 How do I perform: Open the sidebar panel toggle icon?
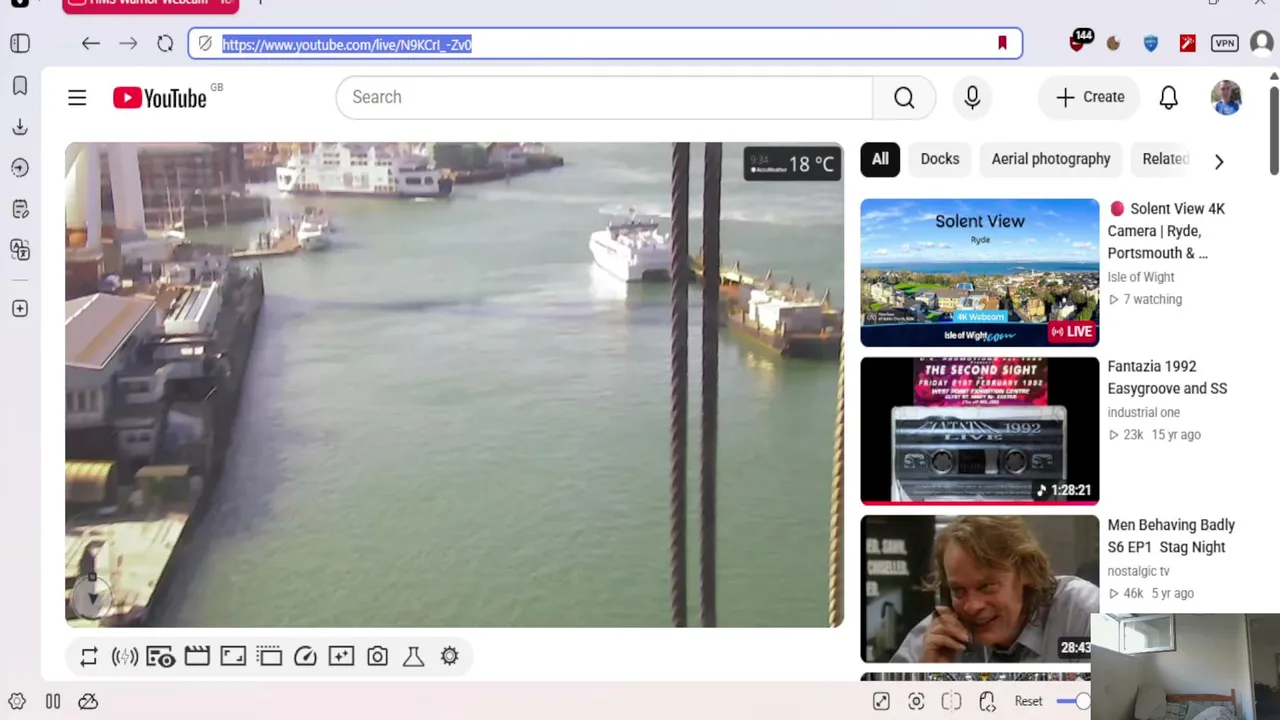point(20,43)
